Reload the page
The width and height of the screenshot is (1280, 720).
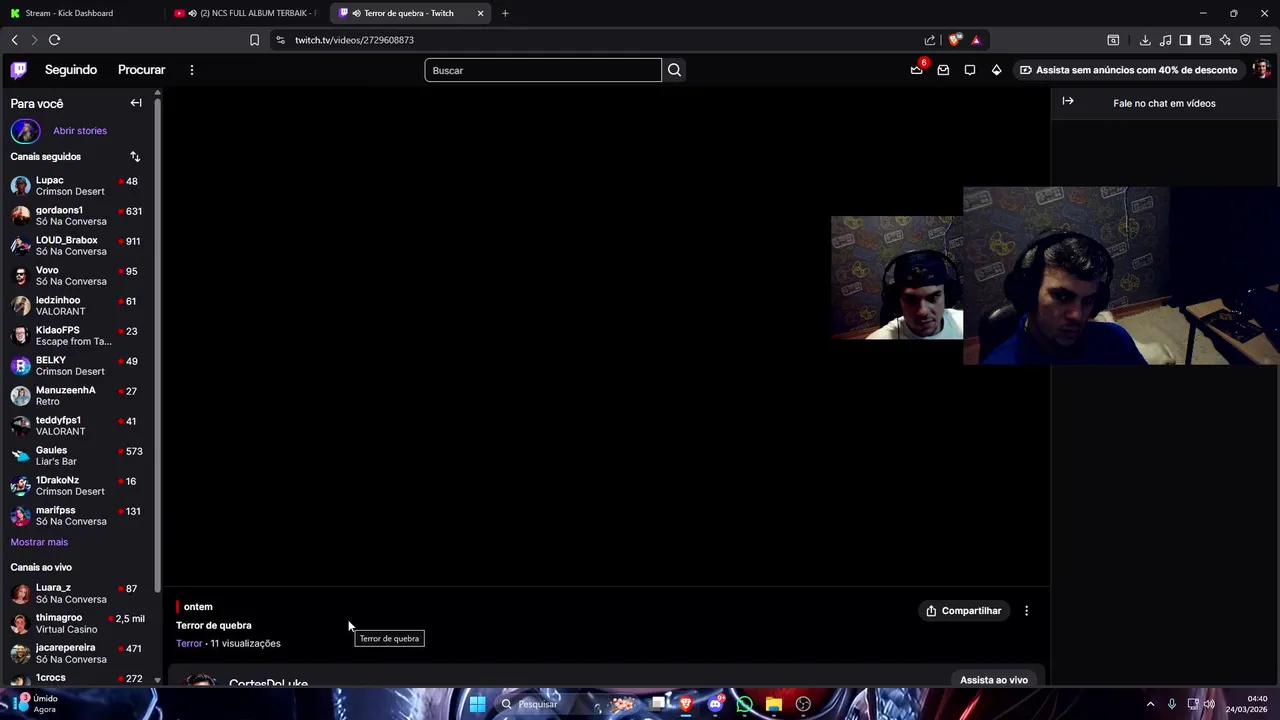click(54, 40)
